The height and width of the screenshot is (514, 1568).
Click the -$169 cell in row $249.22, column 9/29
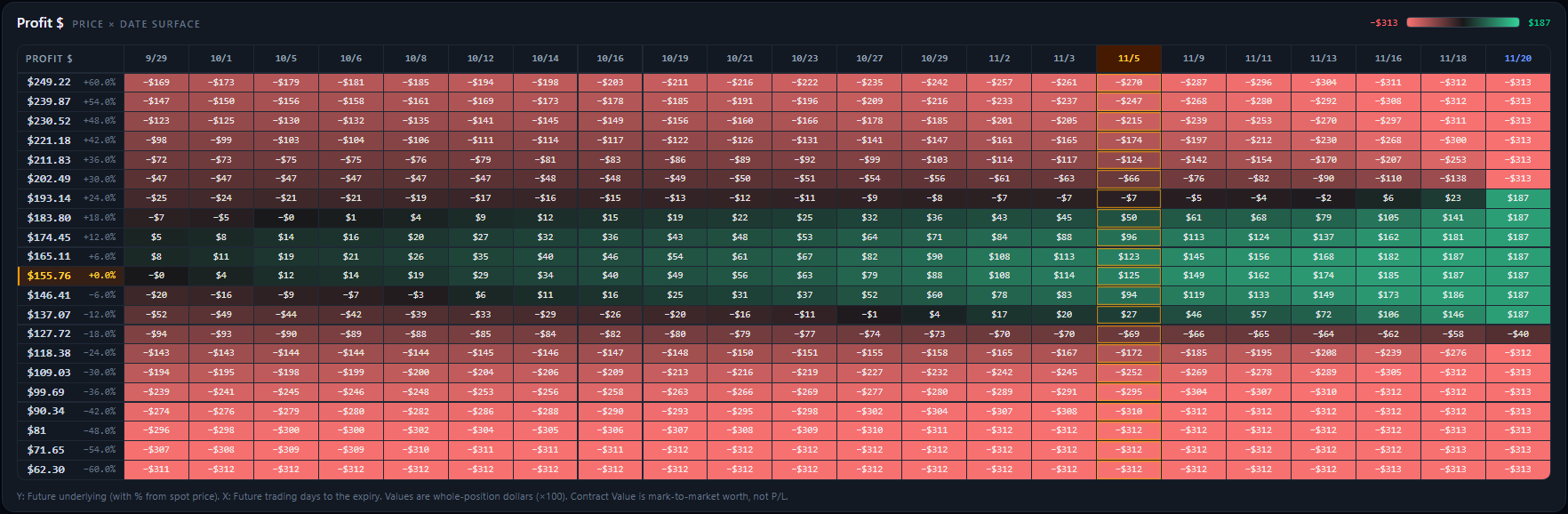(x=156, y=82)
